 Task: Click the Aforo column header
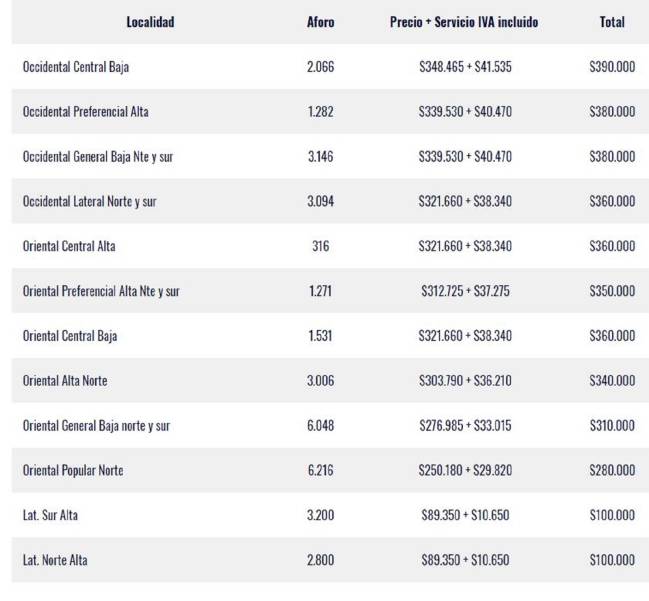click(x=320, y=22)
